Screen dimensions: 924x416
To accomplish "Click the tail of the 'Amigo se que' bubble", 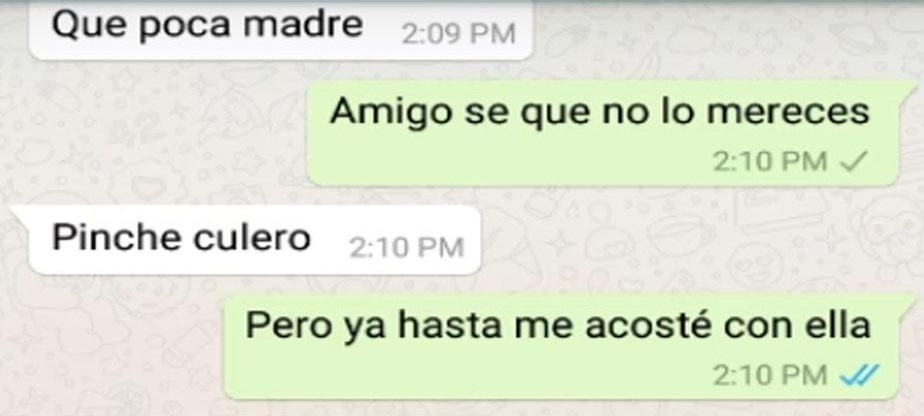I will 906,89.
